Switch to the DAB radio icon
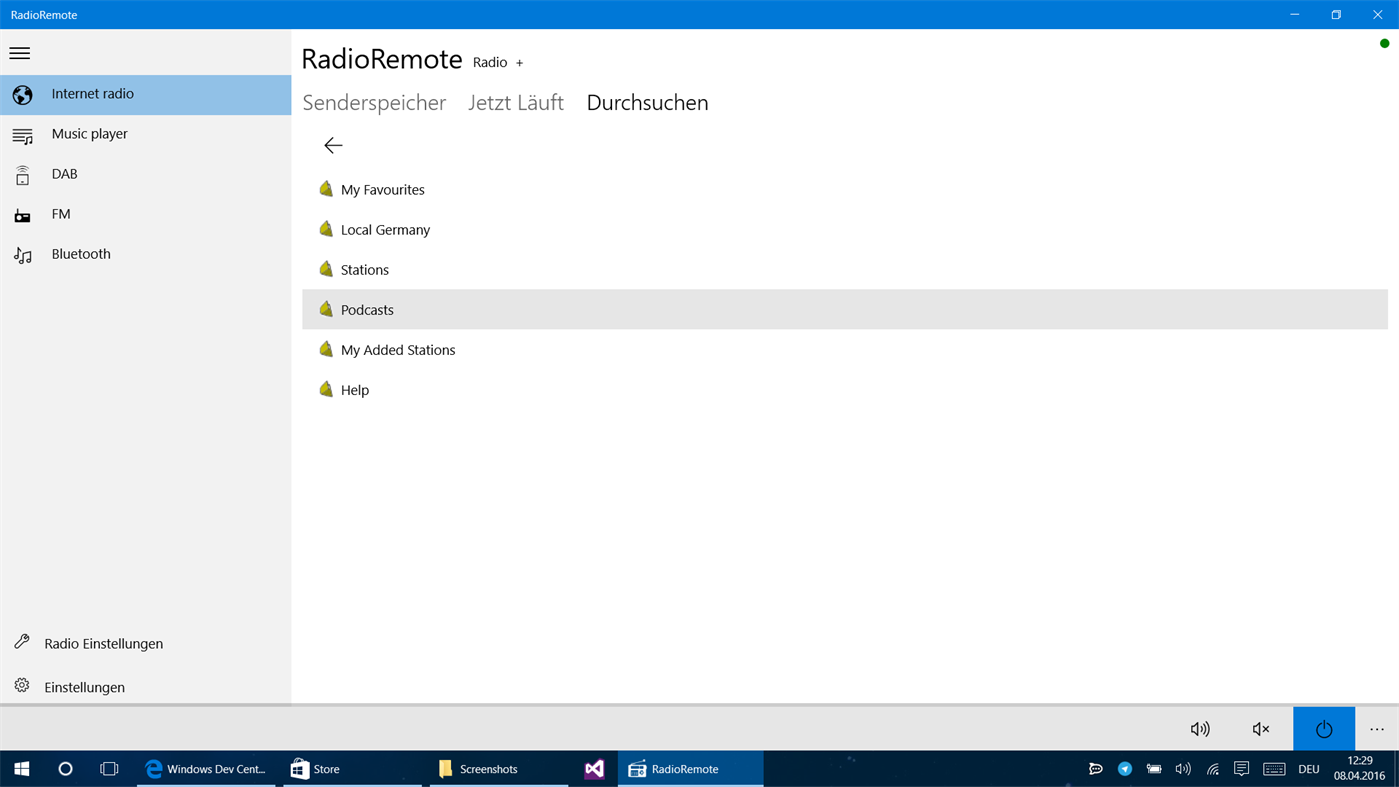 pos(22,173)
